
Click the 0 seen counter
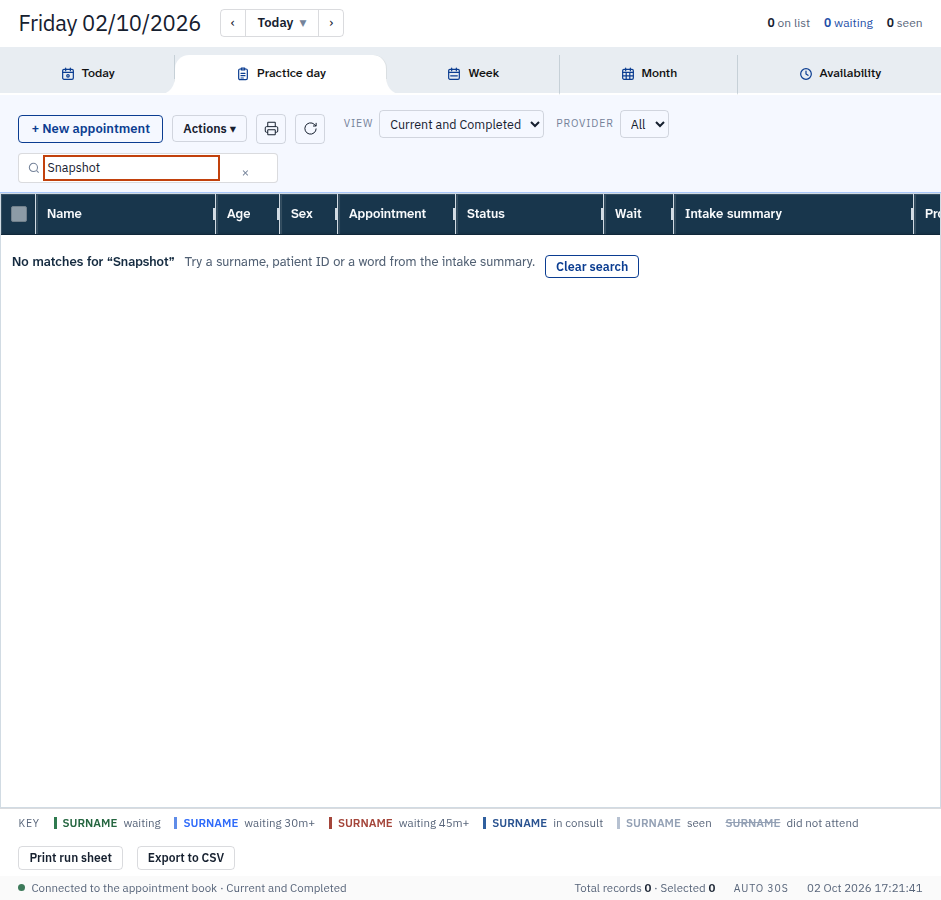click(x=904, y=23)
